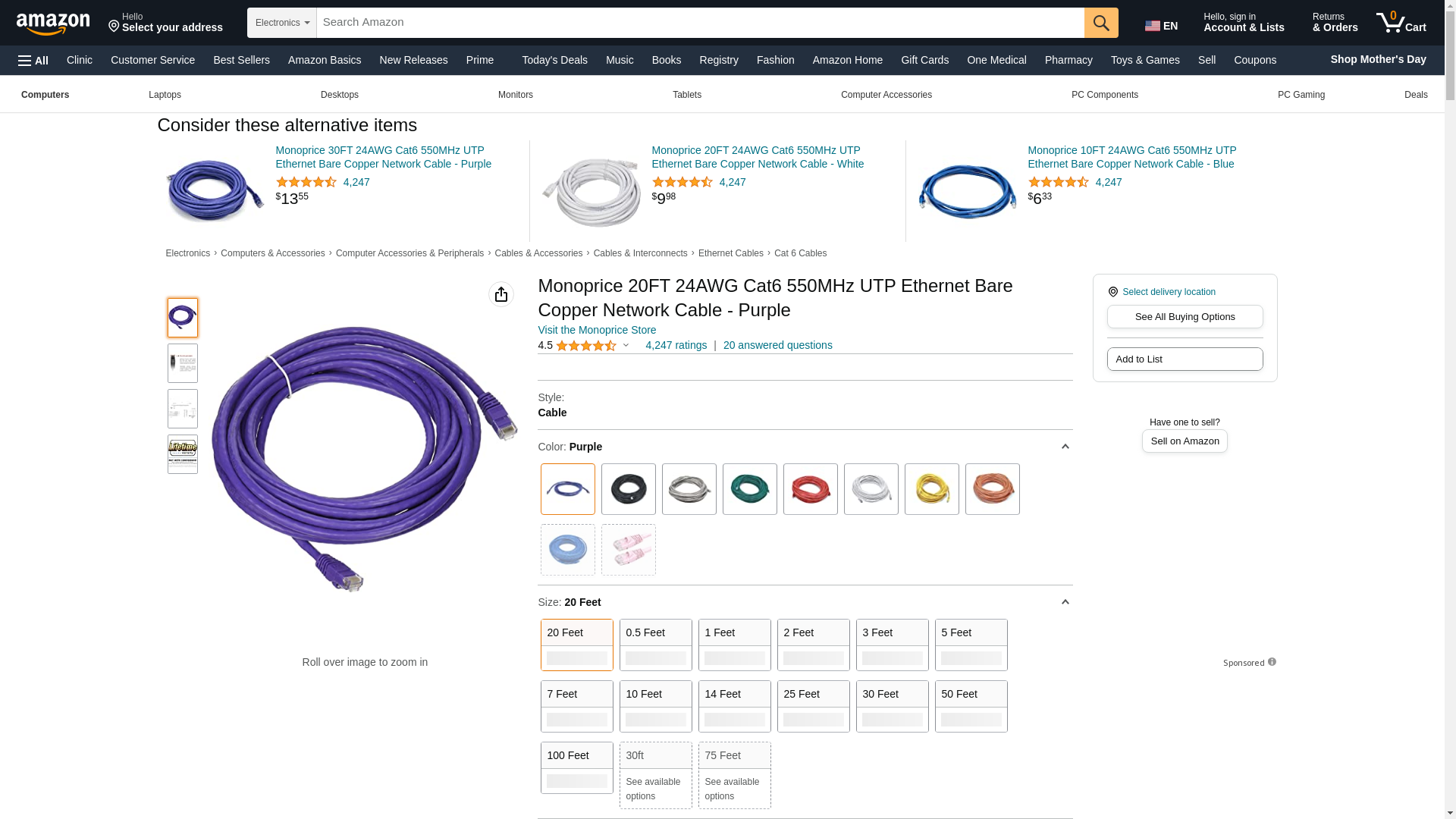Choose the 3 Feet size option

892,644
